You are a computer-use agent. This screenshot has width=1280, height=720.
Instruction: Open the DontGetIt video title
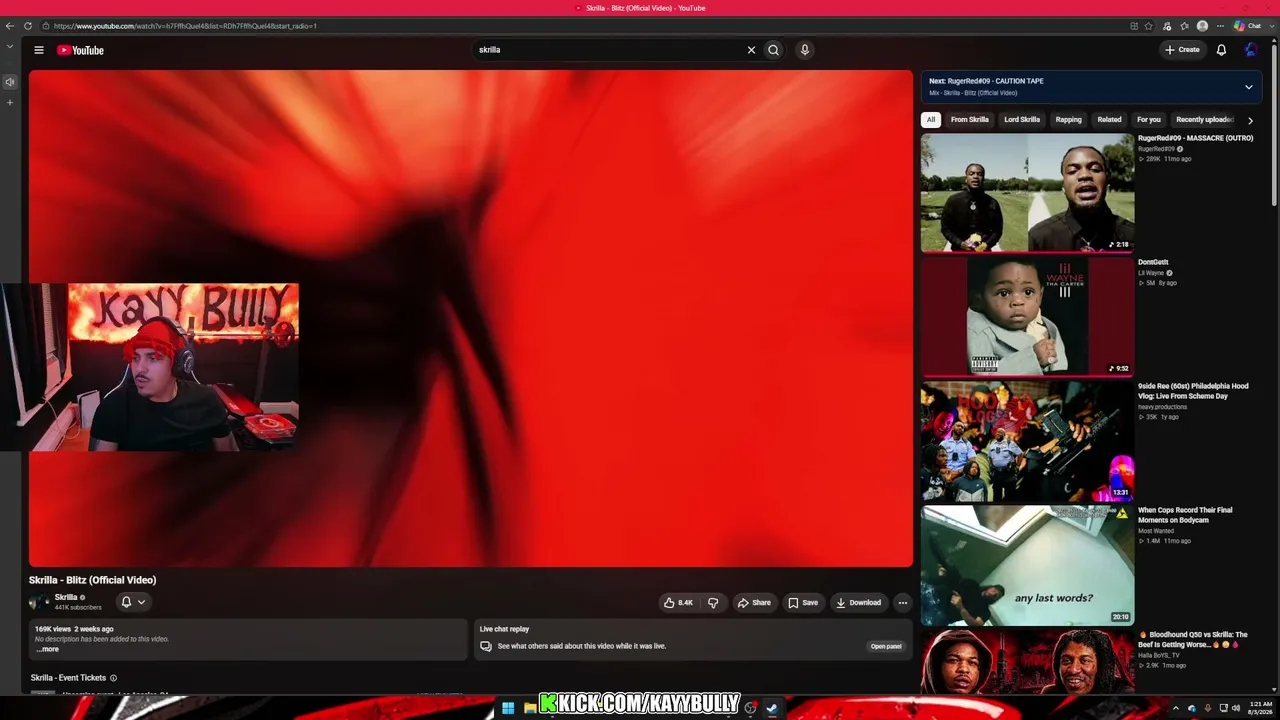[1153, 262]
